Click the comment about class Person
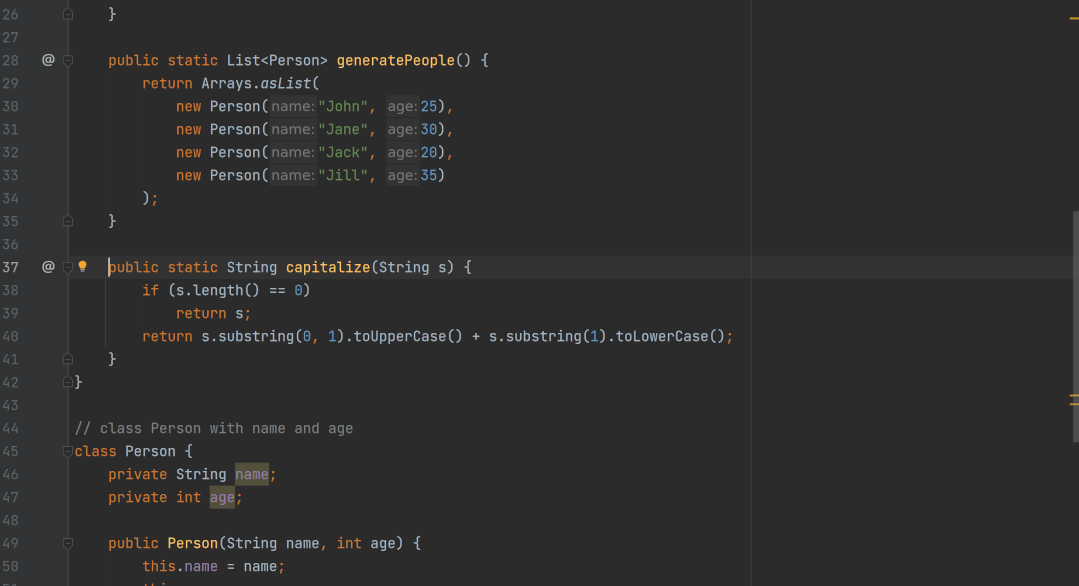Screen dimensions: 1079x586 pyautogui.click(x=214, y=428)
